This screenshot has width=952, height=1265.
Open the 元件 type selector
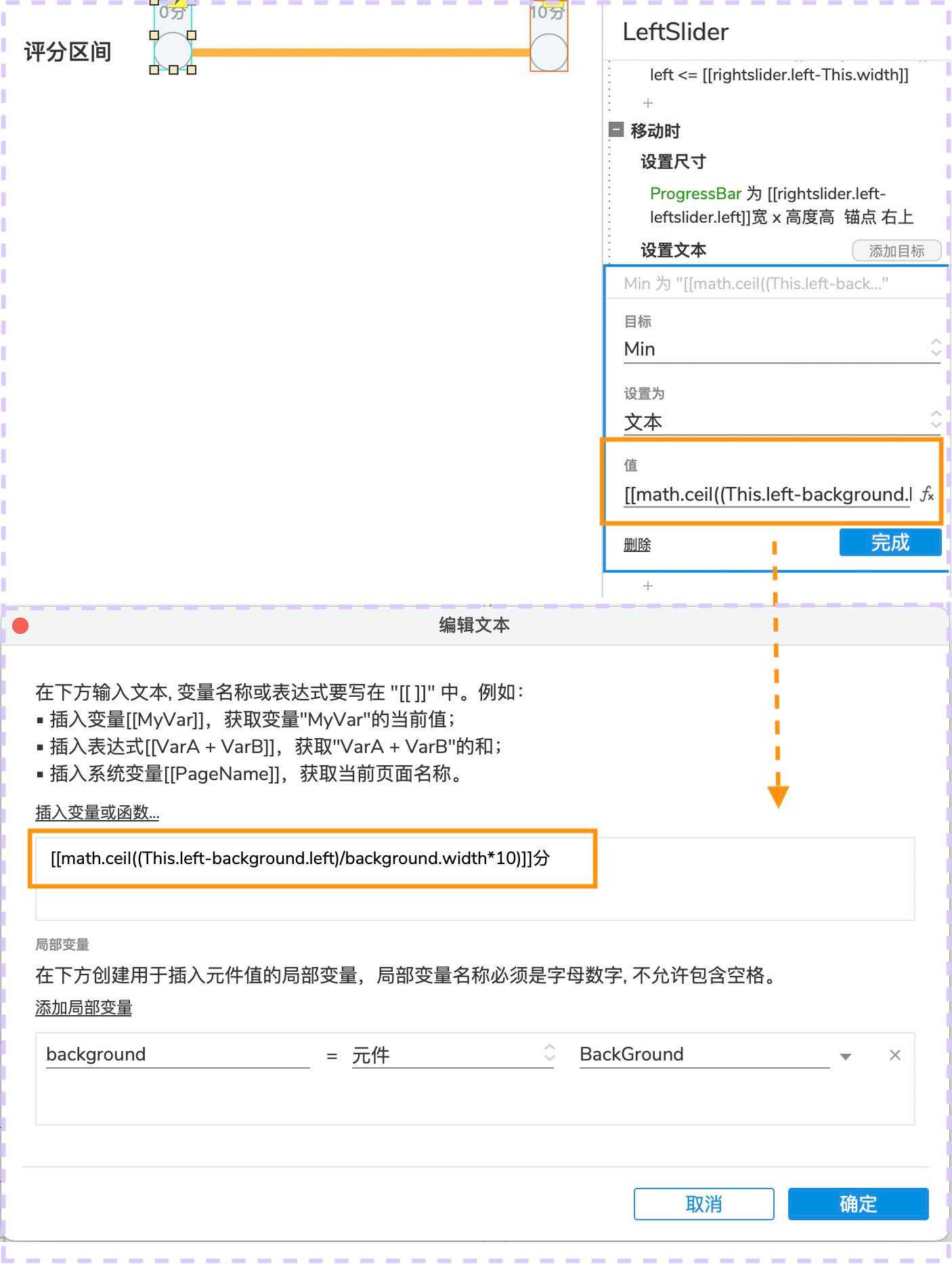click(452, 1054)
